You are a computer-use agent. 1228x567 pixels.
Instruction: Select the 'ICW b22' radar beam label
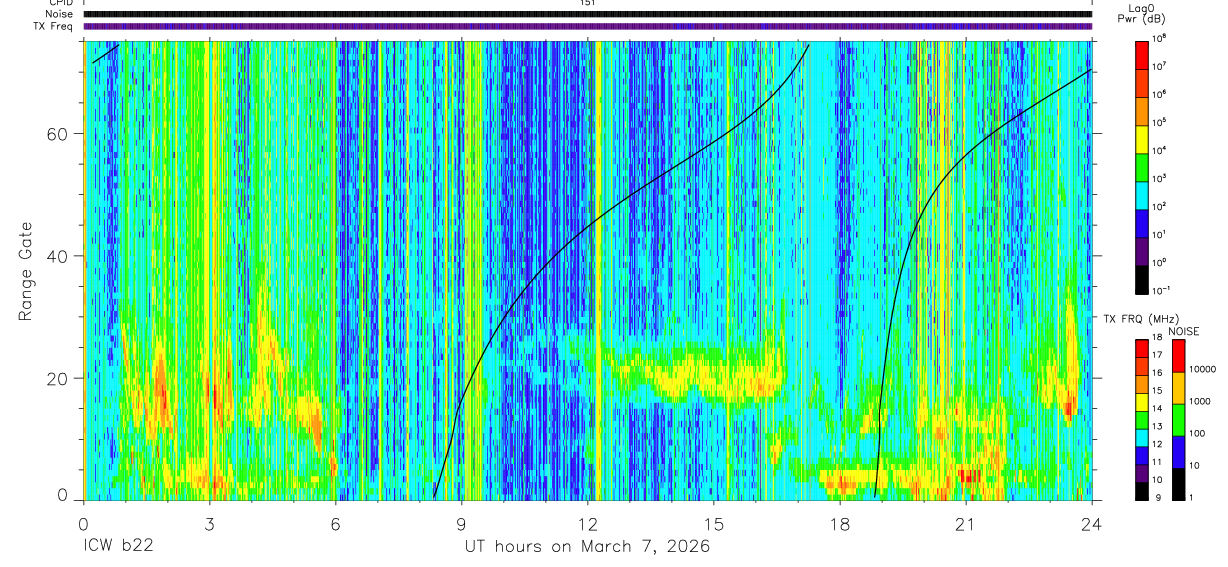[x=120, y=547]
